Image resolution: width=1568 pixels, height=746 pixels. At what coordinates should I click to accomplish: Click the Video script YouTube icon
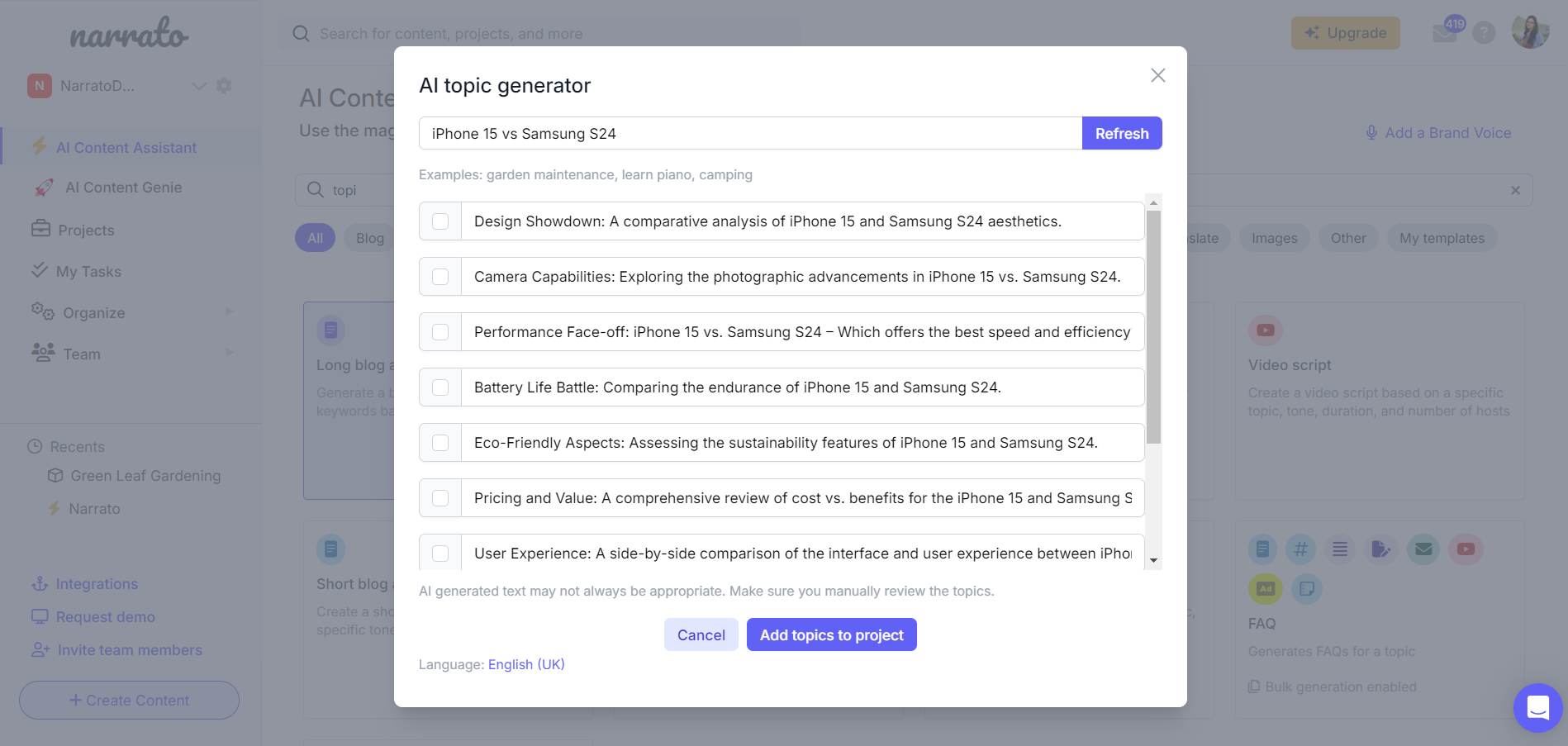click(x=1265, y=330)
